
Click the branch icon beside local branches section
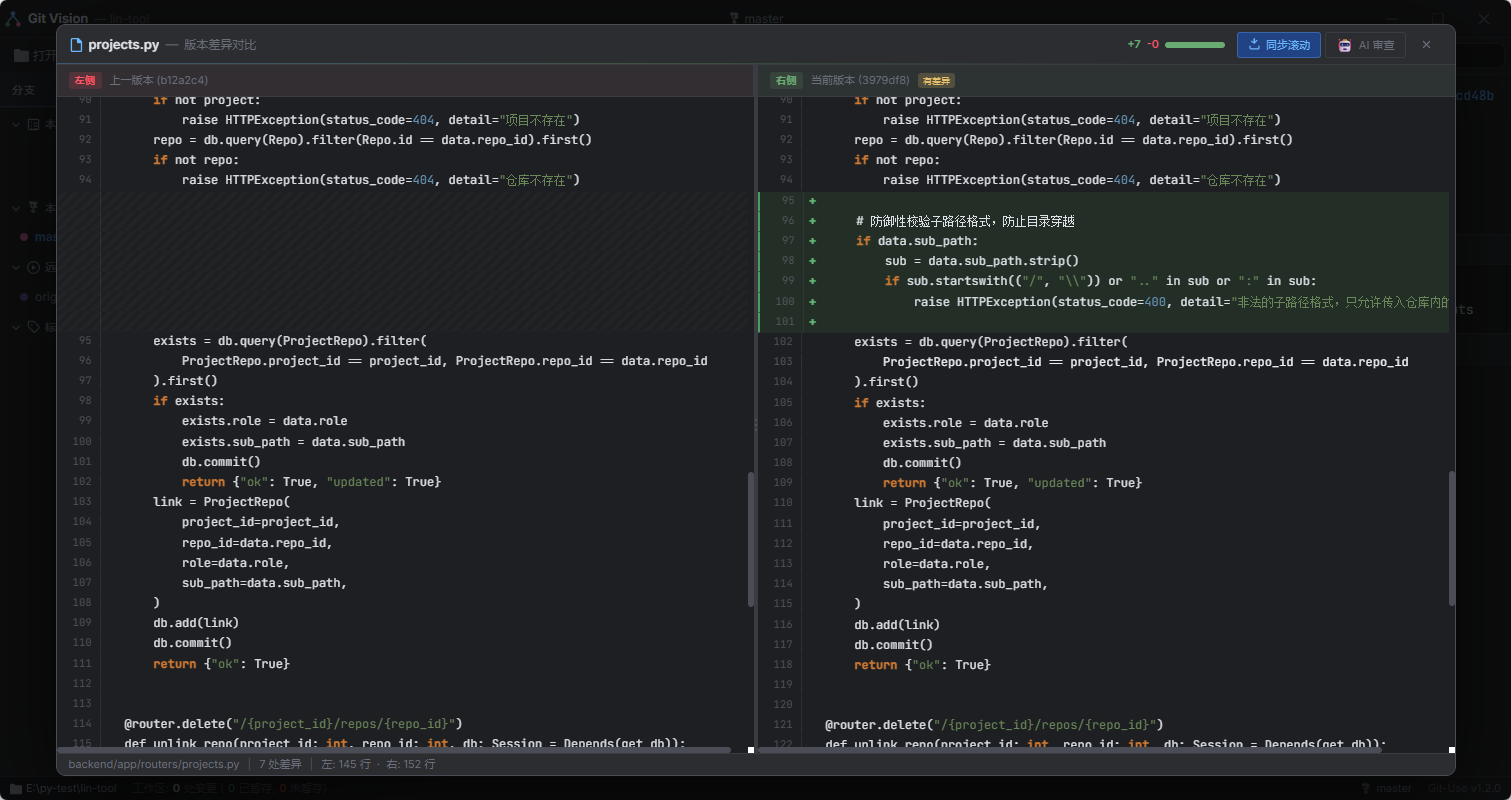click(34, 208)
